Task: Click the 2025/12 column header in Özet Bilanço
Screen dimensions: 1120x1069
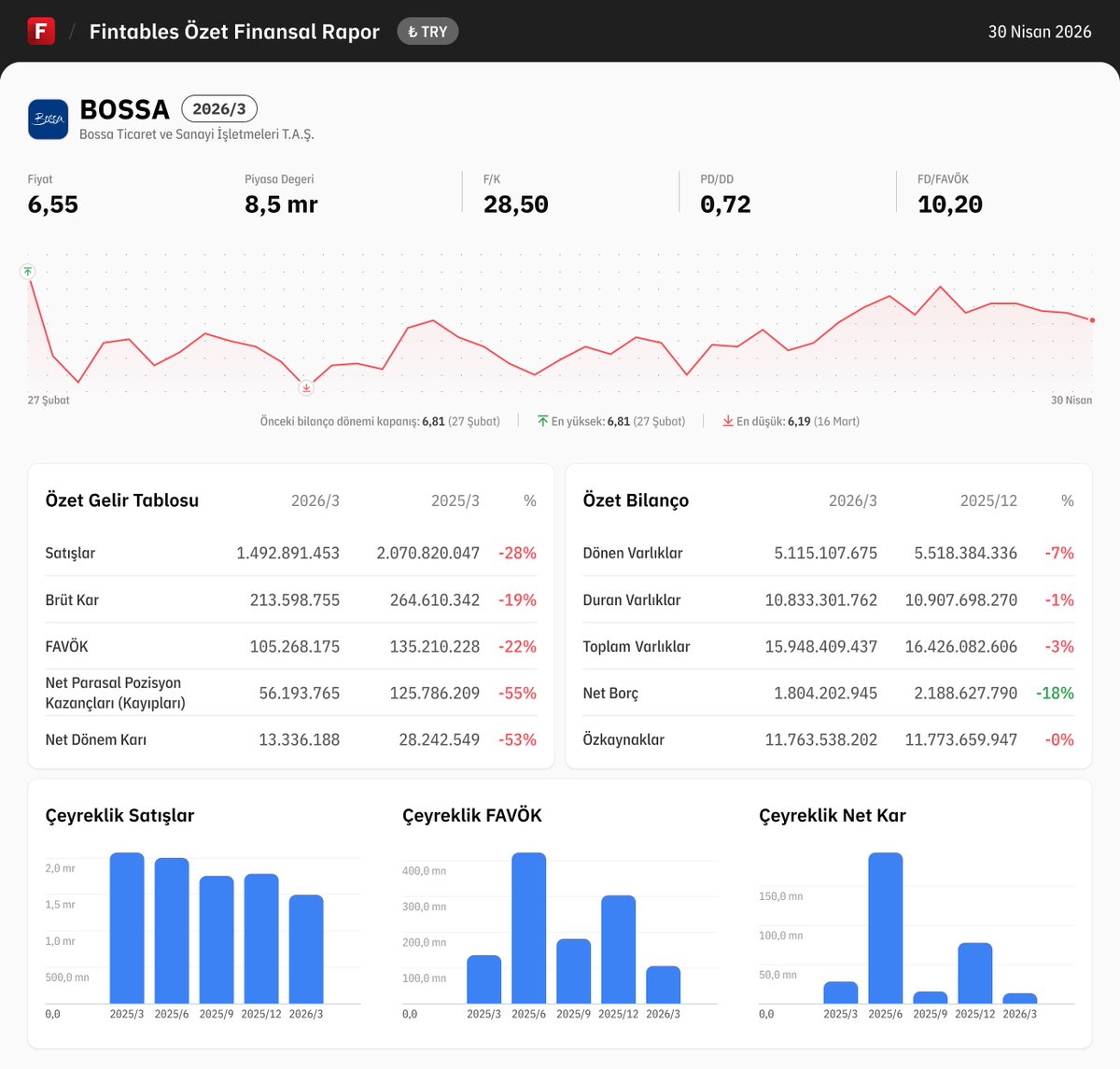Action: [x=988, y=501]
